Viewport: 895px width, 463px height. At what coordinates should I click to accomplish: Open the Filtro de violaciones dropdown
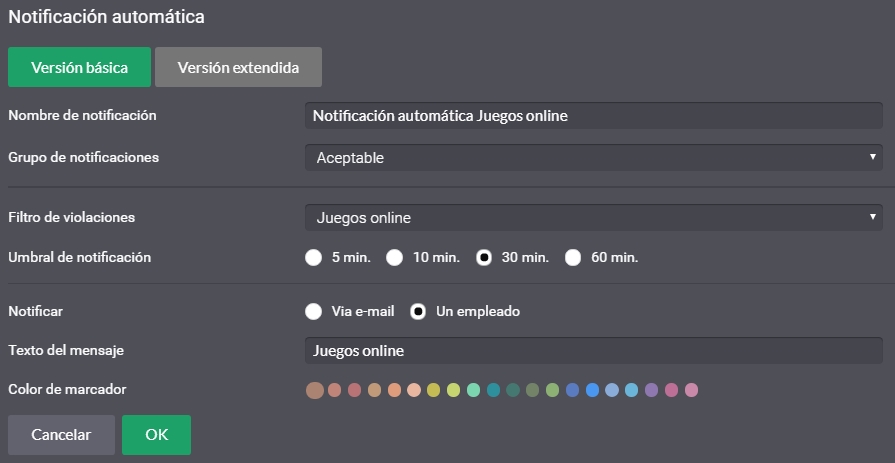click(x=594, y=218)
